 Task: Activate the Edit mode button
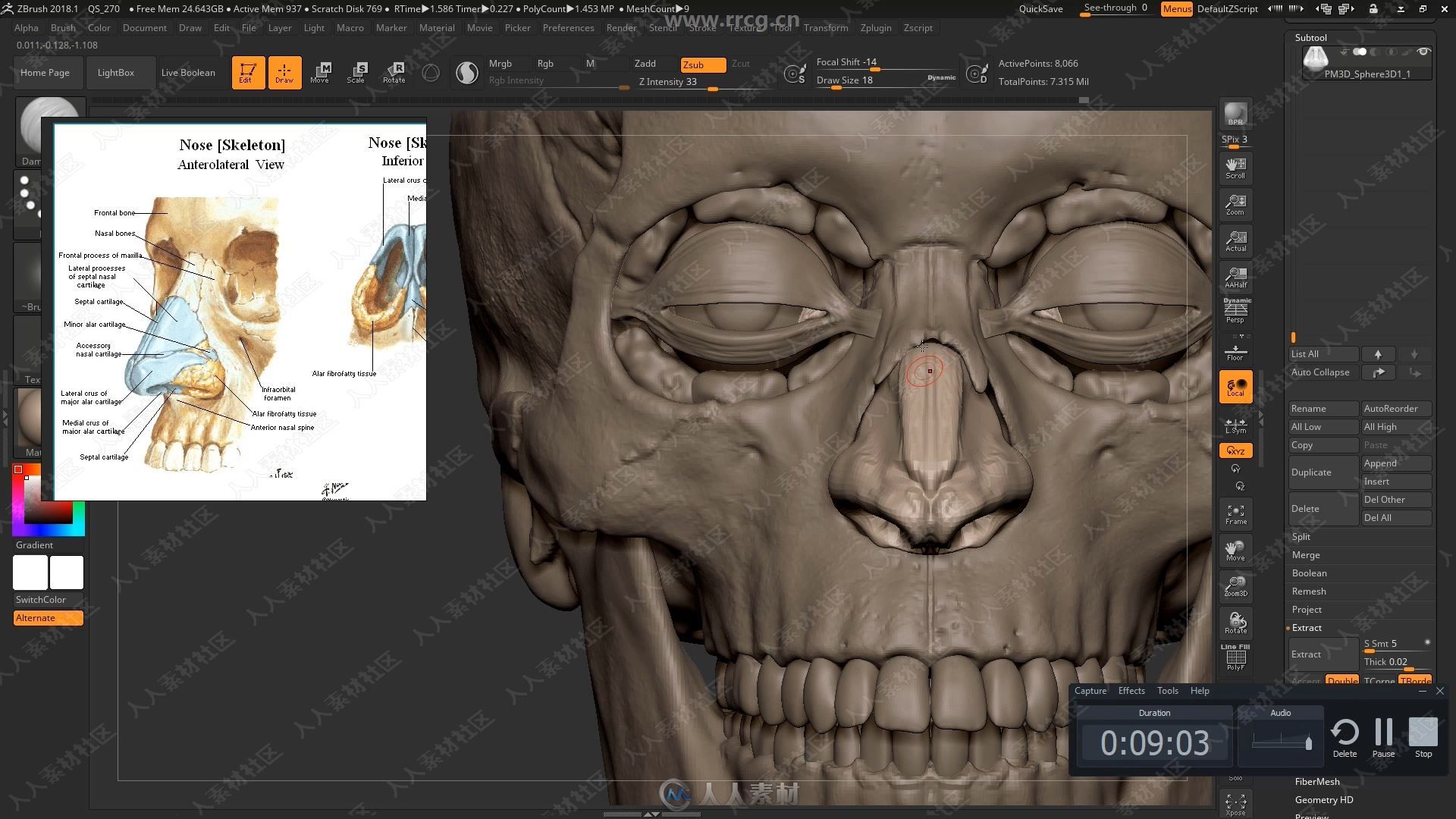click(248, 73)
